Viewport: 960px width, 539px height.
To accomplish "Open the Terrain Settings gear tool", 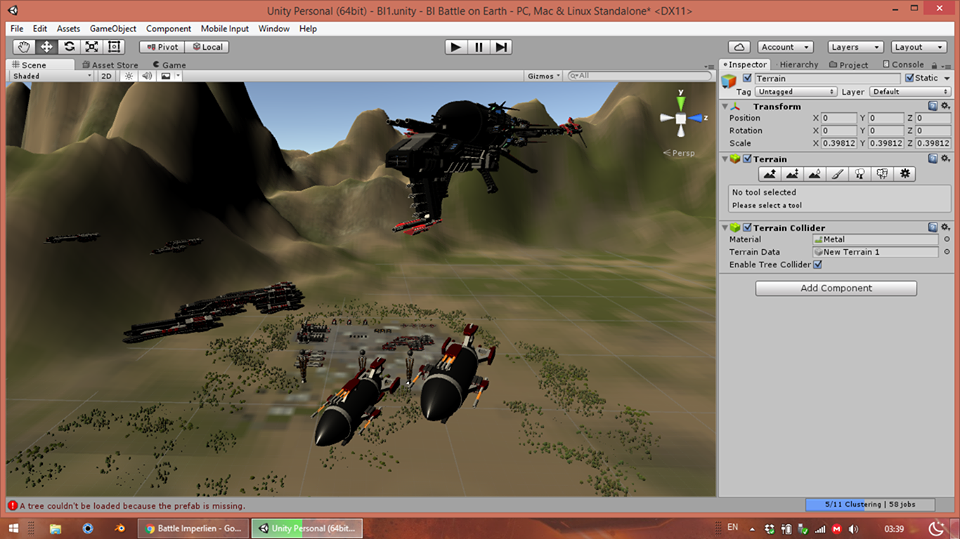I will pyautogui.click(x=905, y=174).
